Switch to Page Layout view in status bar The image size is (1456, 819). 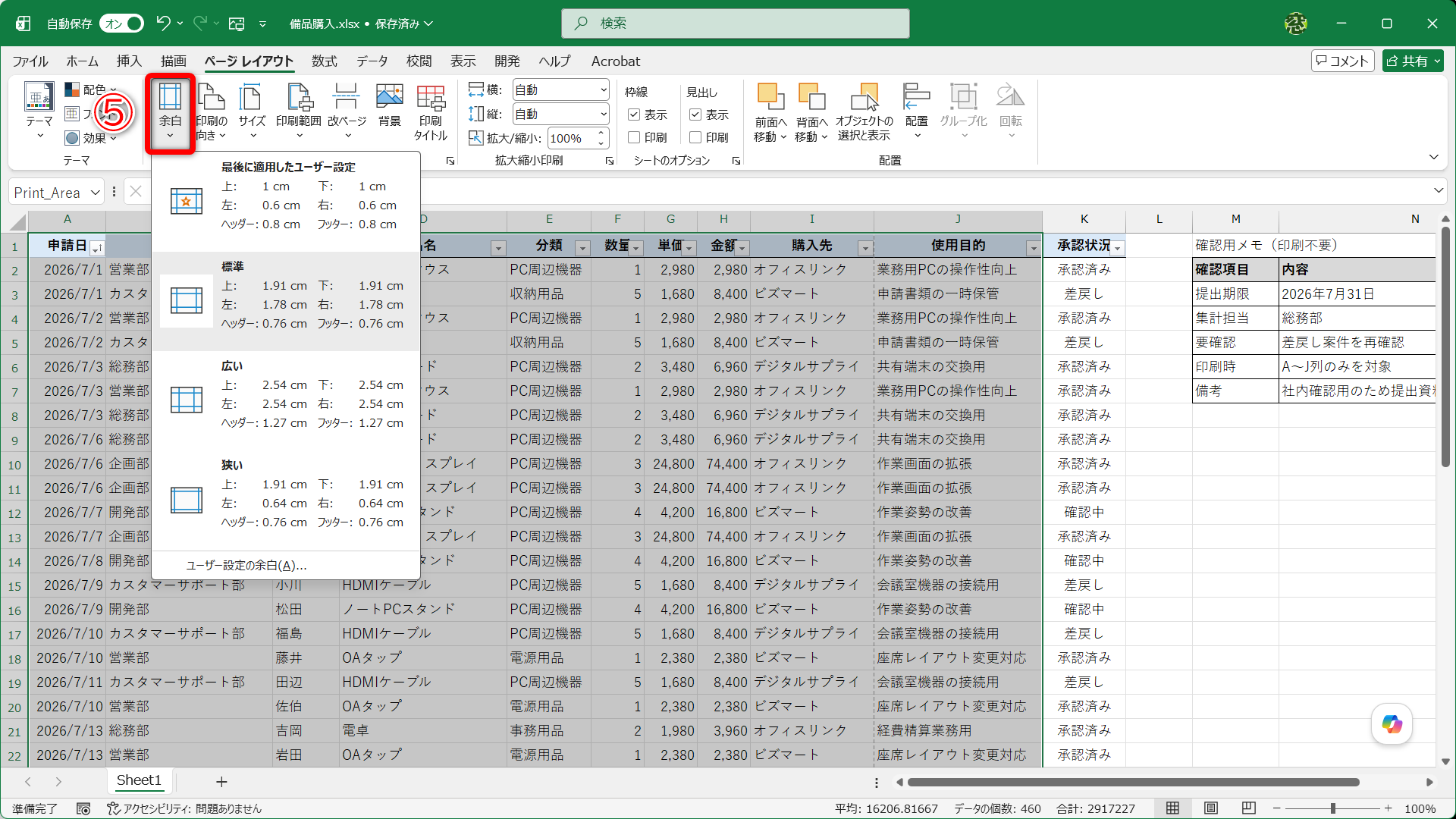[1211, 808]
